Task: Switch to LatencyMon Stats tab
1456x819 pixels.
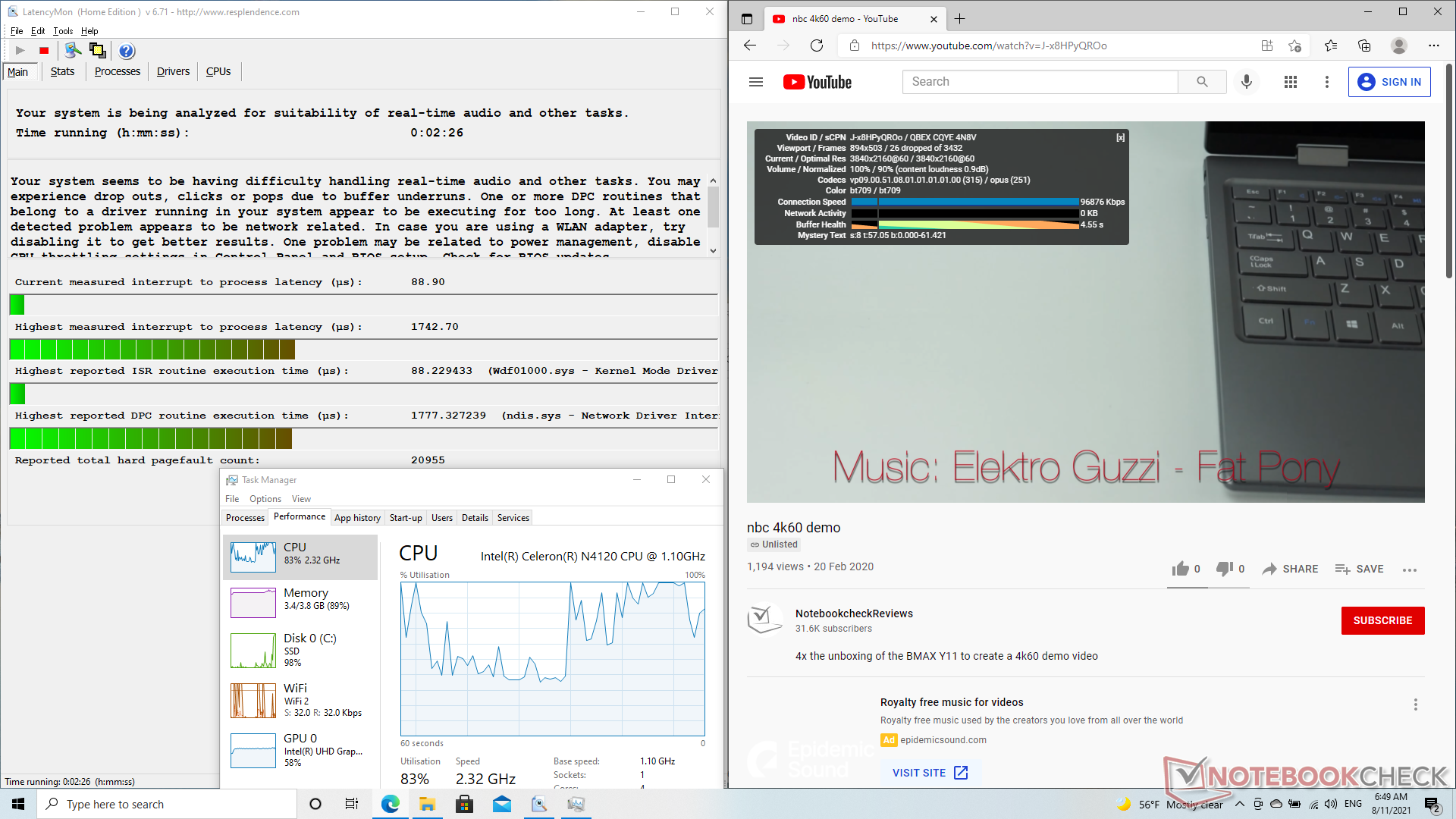Action: 62,71
